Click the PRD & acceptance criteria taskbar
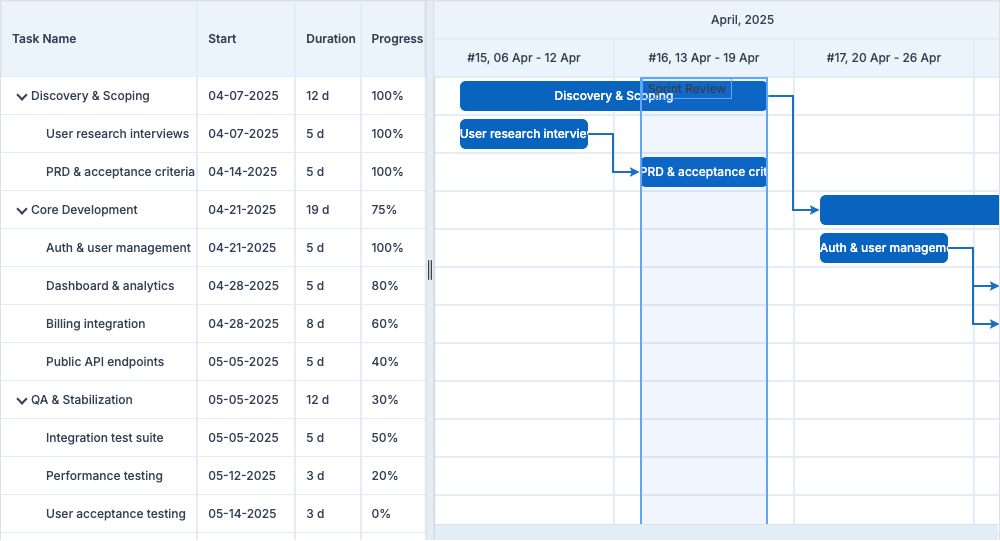Viewport: 1000px width, 541px height. [703, 172]
